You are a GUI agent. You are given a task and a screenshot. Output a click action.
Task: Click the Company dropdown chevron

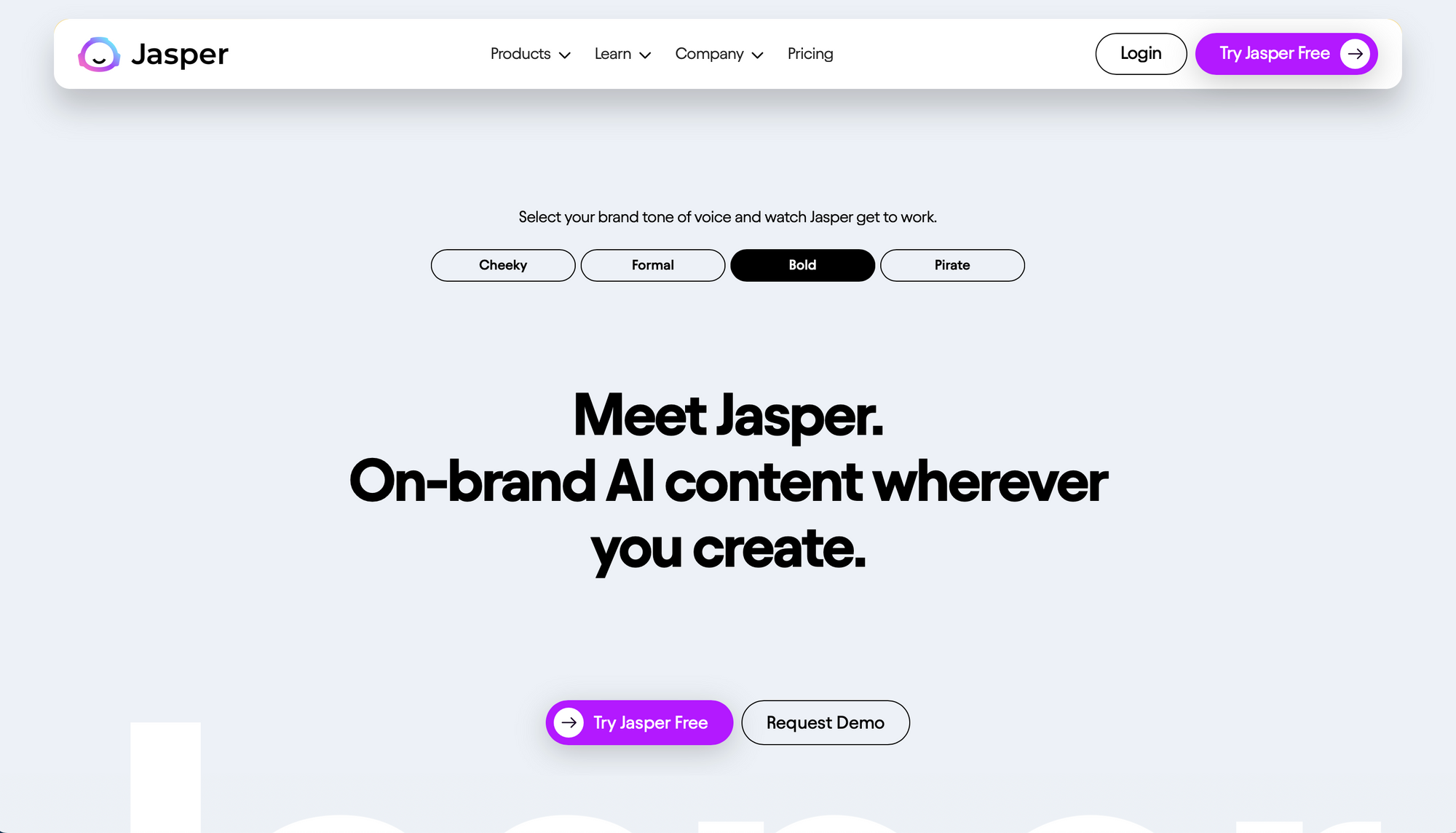coord(756,55)
